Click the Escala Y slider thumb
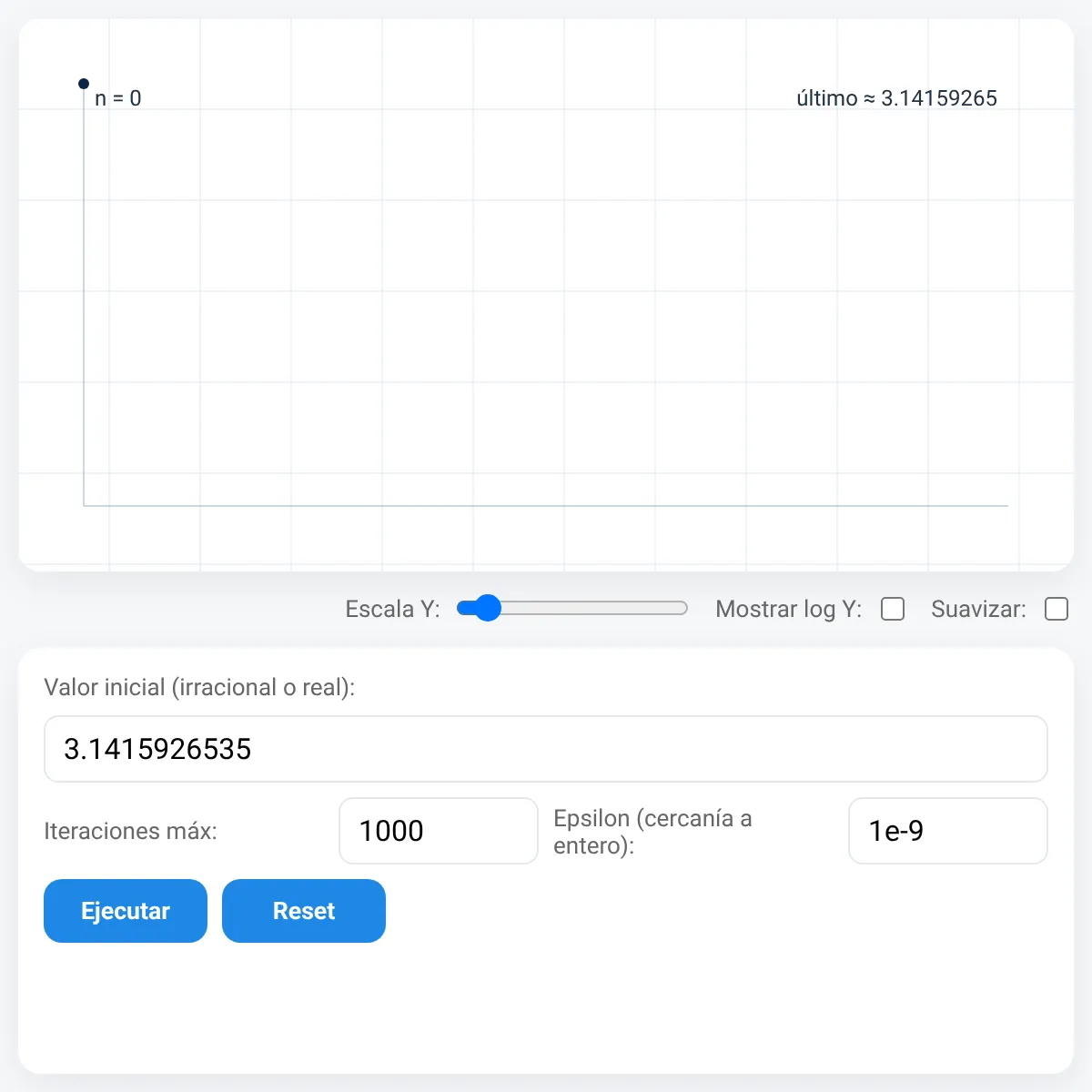Viewport: 1092px width, 1092px height. 488,608
